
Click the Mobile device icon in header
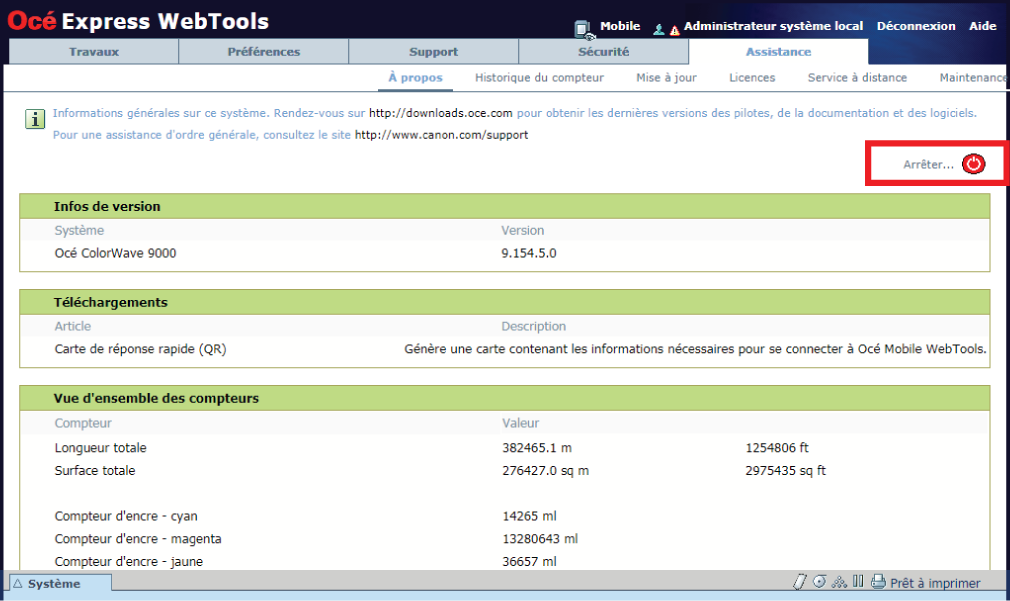tap(583, 29)
